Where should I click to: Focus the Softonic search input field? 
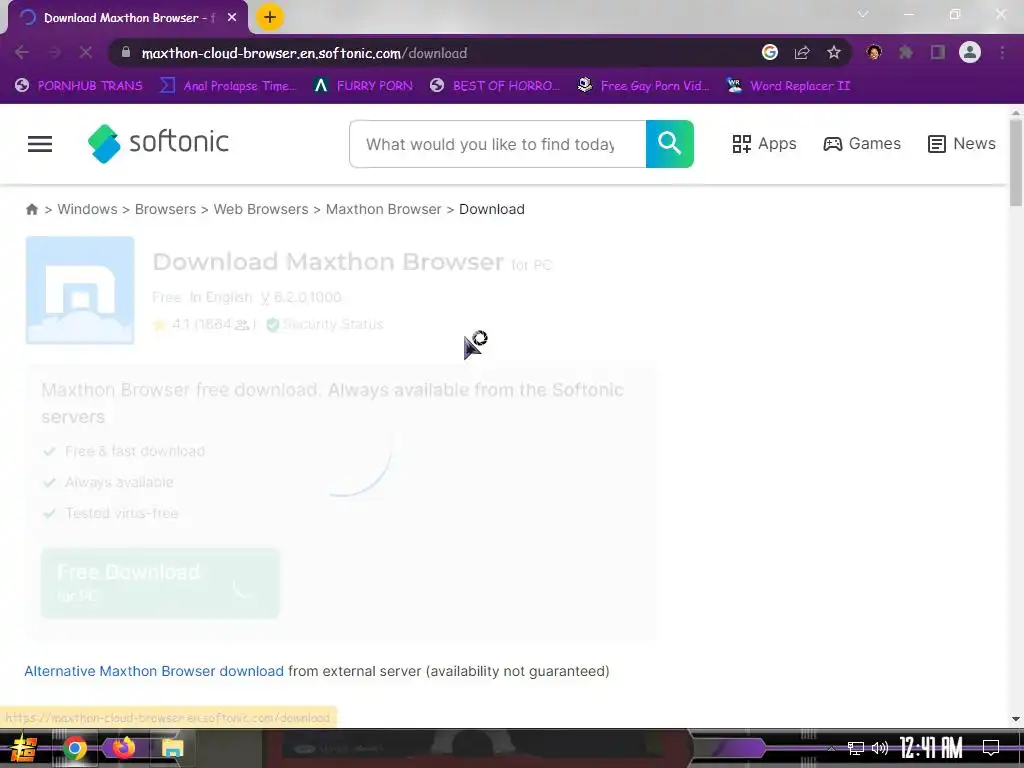(498, 144)
